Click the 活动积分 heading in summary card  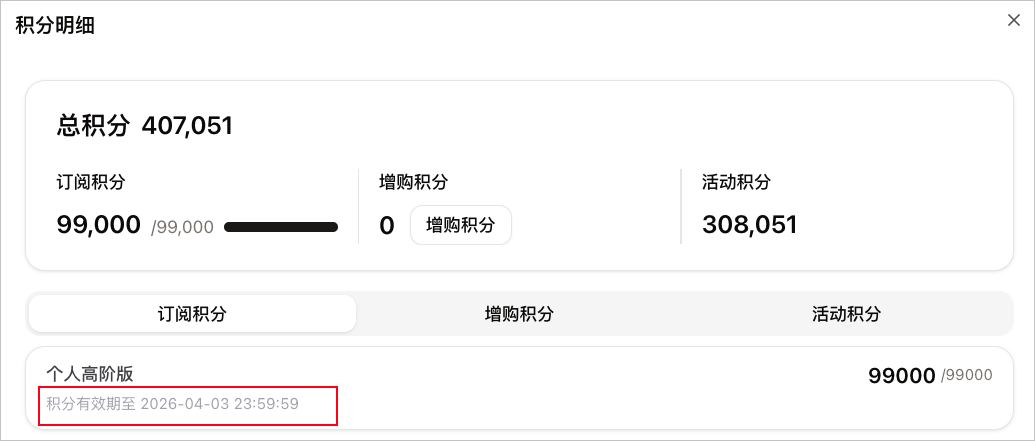point(736,183)
